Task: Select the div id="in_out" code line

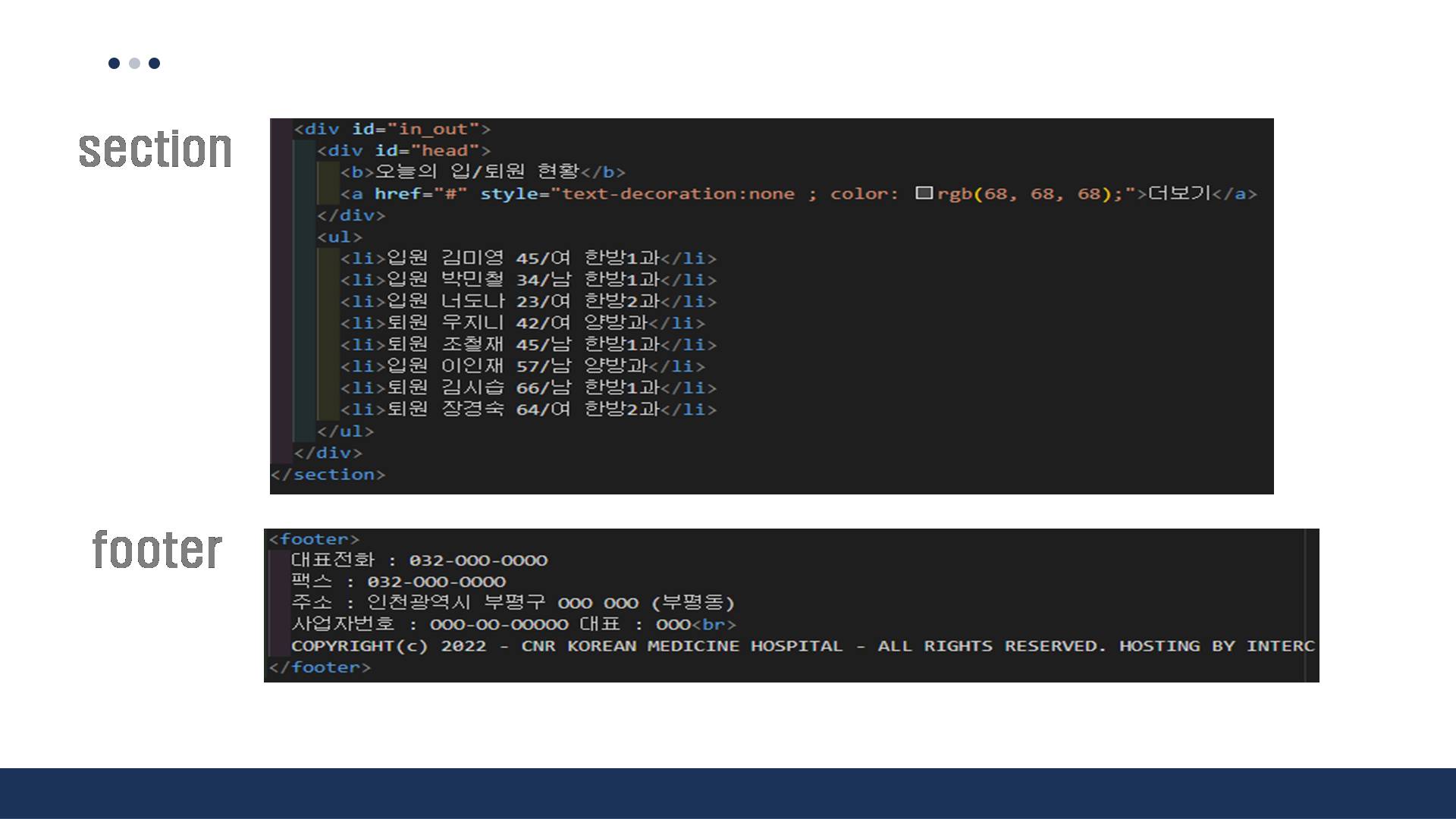Action: click(x=392, y=129)
